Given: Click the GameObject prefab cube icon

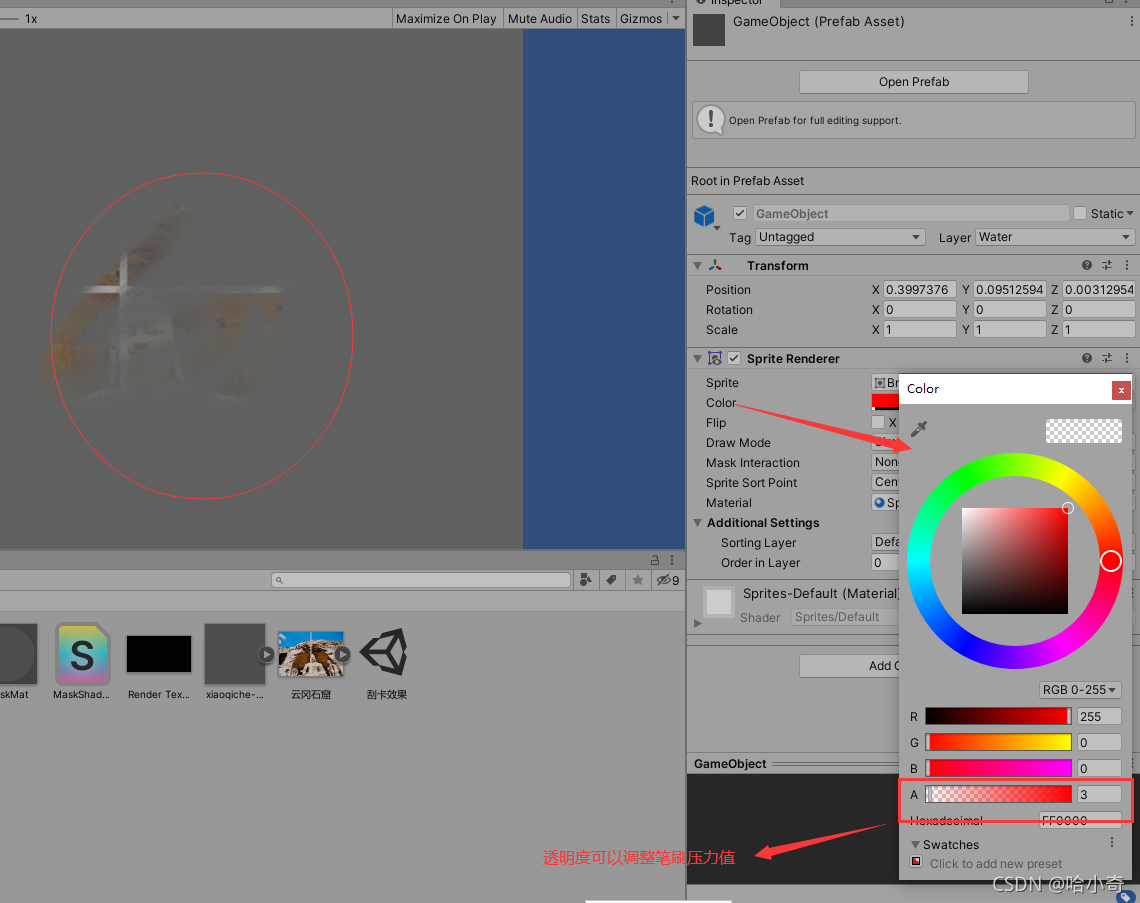Looking at the screenshot, I should pyautogui.click(x=706, y=214).
